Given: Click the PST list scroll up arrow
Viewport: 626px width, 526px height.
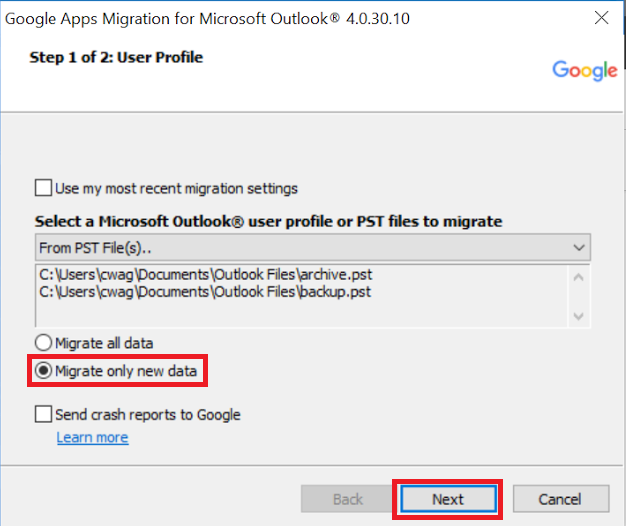Looking at the screenshot, I should tap(578, 277).
